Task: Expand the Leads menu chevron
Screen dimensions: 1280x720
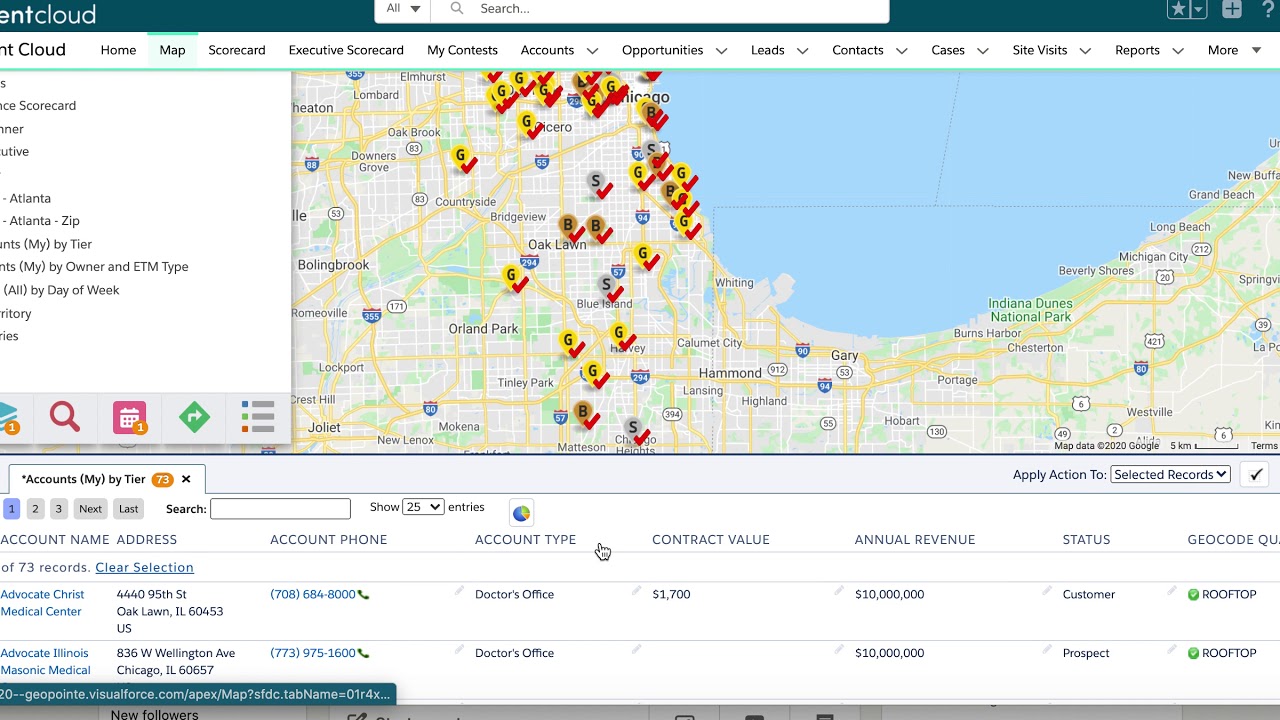Action: (802, 51)
